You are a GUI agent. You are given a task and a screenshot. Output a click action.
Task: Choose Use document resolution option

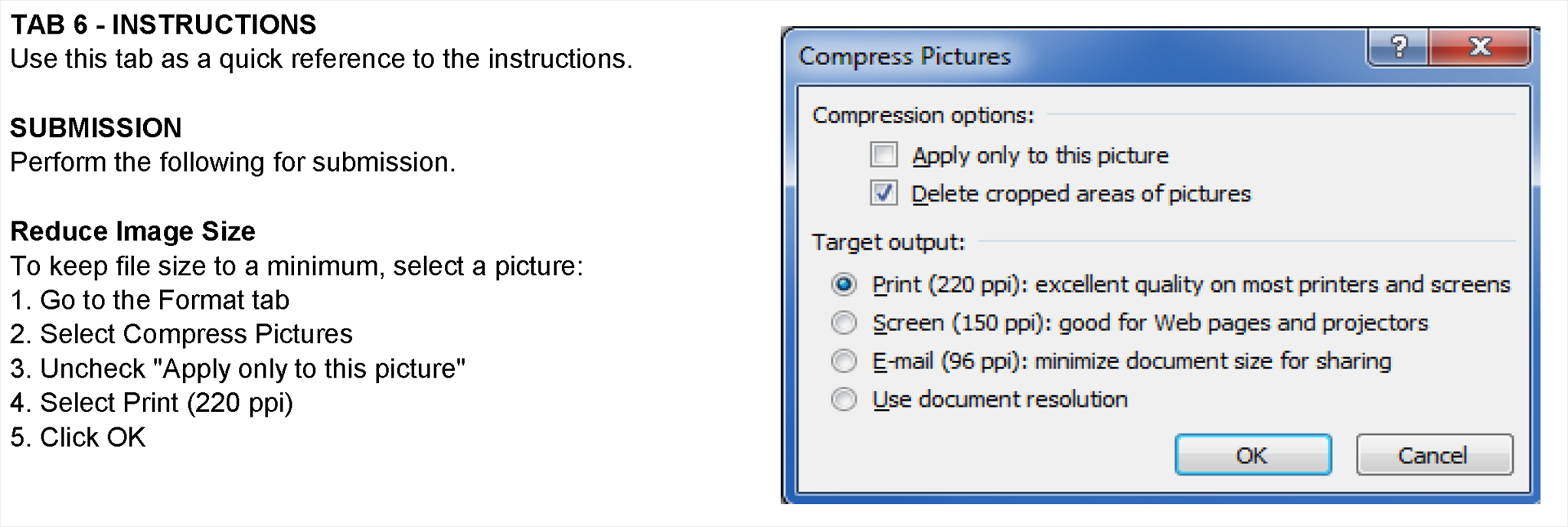tap(844, 399)
